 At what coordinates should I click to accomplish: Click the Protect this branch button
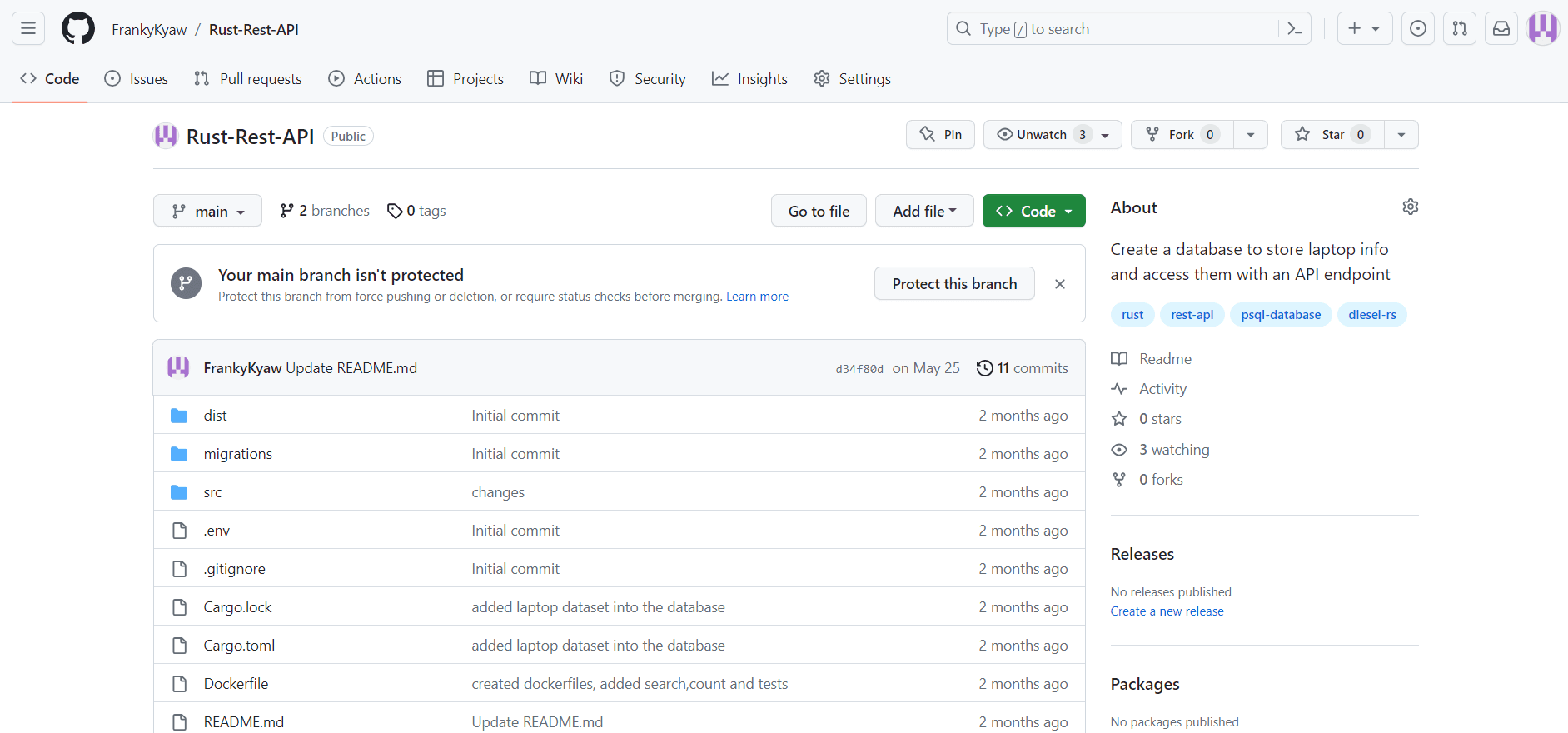tap(953, 284)
